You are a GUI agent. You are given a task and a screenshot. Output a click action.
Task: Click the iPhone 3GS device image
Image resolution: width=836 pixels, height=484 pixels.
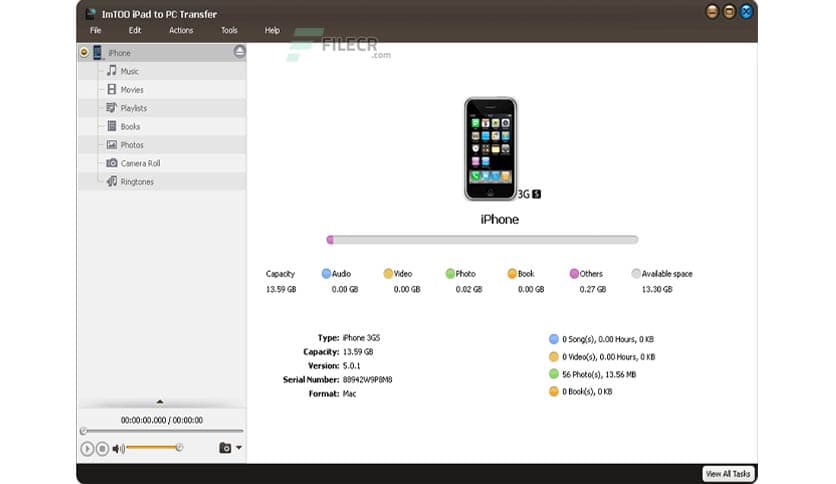point(490,149)
